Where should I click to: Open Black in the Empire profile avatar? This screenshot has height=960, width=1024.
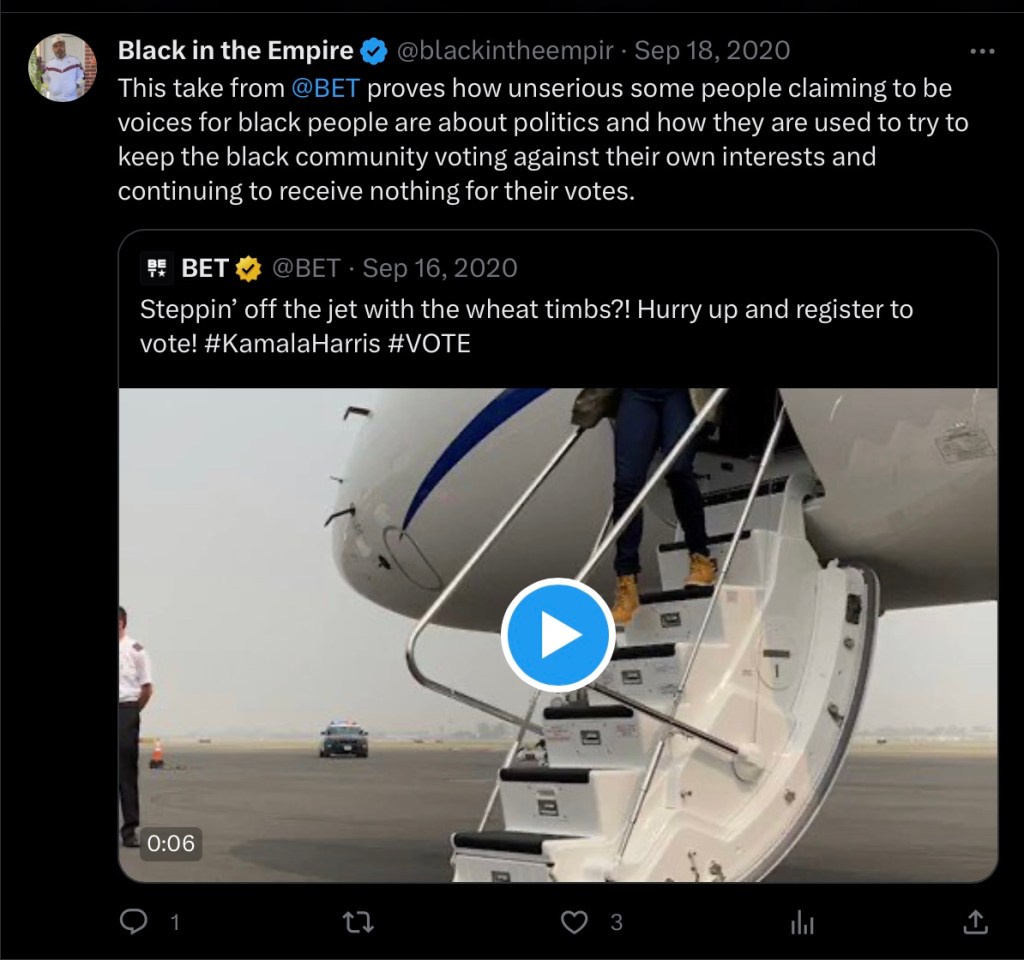click(62, 68)
